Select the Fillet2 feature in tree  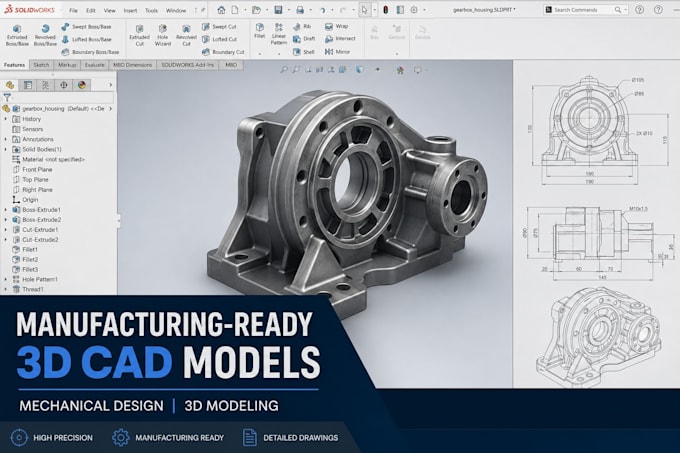click(x=26, y=260)
